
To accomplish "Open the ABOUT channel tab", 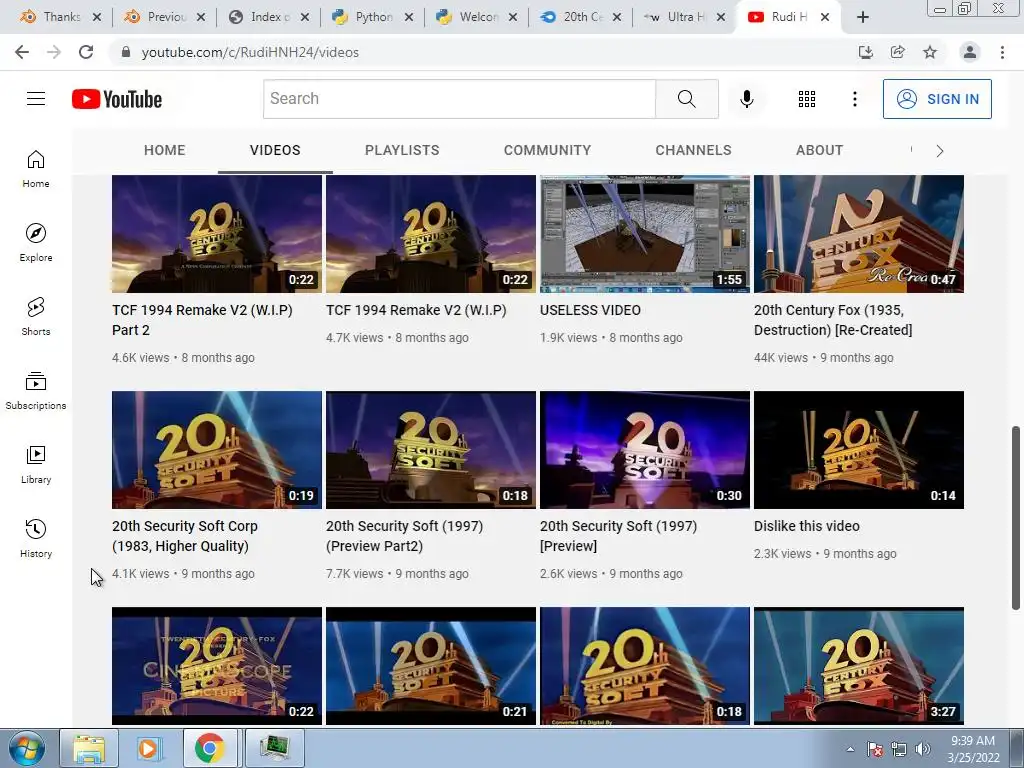I will 820,150.
